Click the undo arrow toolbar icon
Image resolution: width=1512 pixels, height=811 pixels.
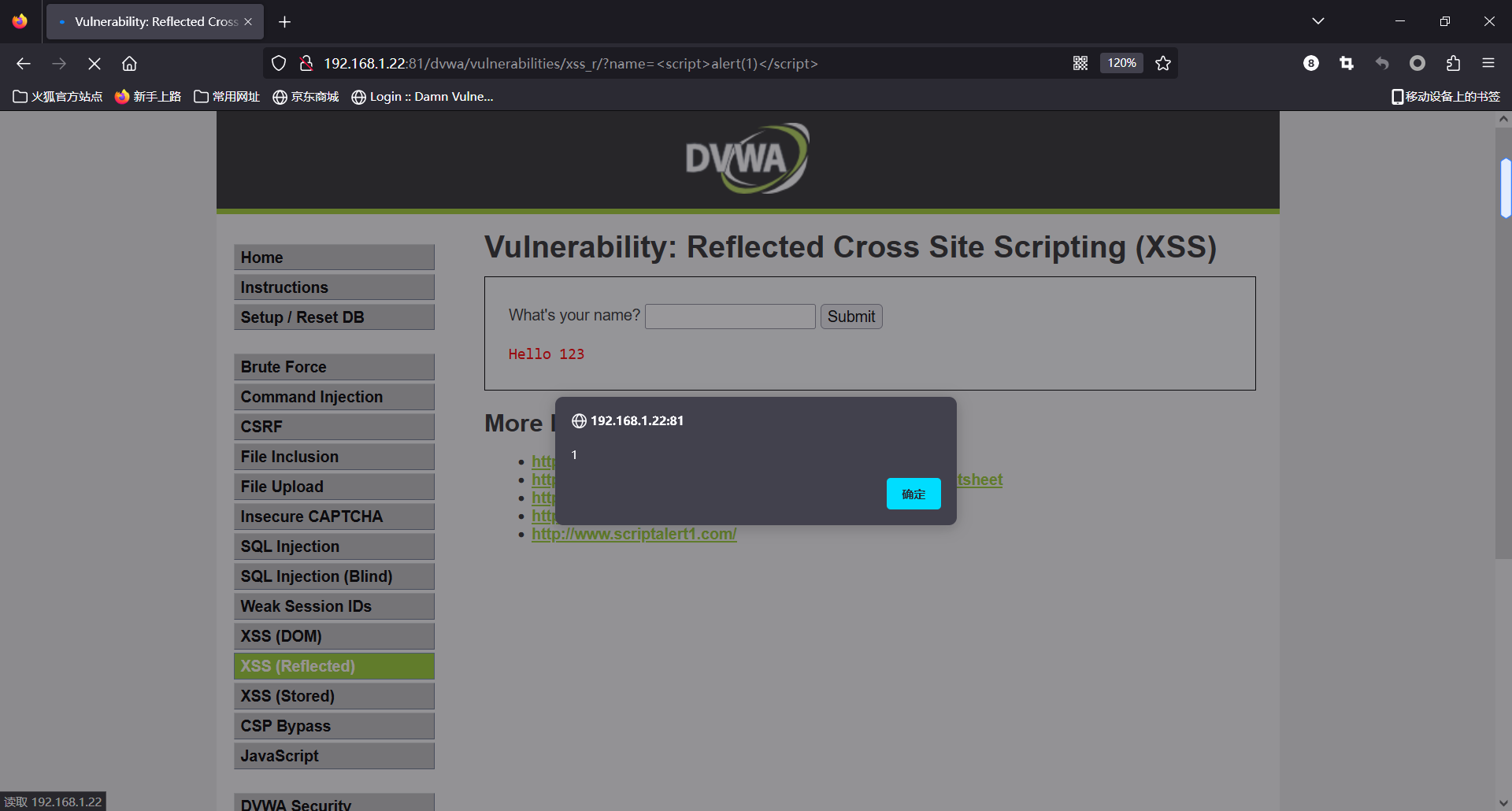[1382, 64]
